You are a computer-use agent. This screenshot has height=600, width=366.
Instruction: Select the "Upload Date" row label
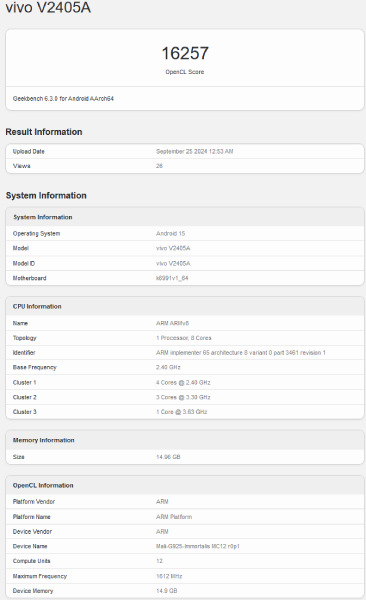(29, 152)
